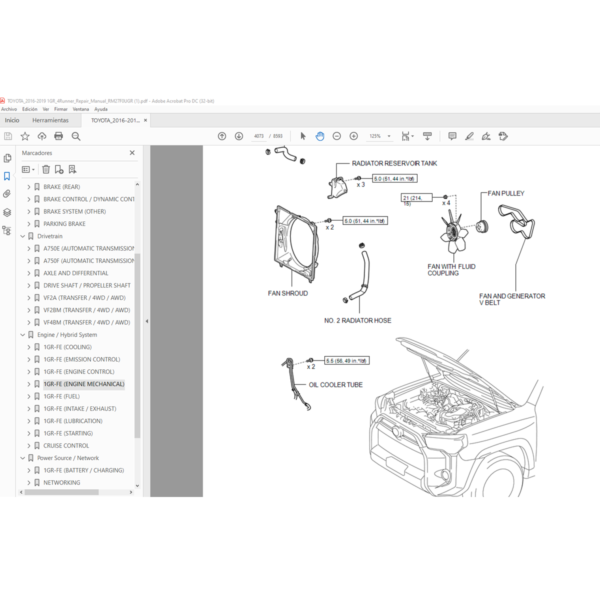Expand the CRUISE CONTROL bookmark
Screen dimensions: 600x600
tap(29, 446)
